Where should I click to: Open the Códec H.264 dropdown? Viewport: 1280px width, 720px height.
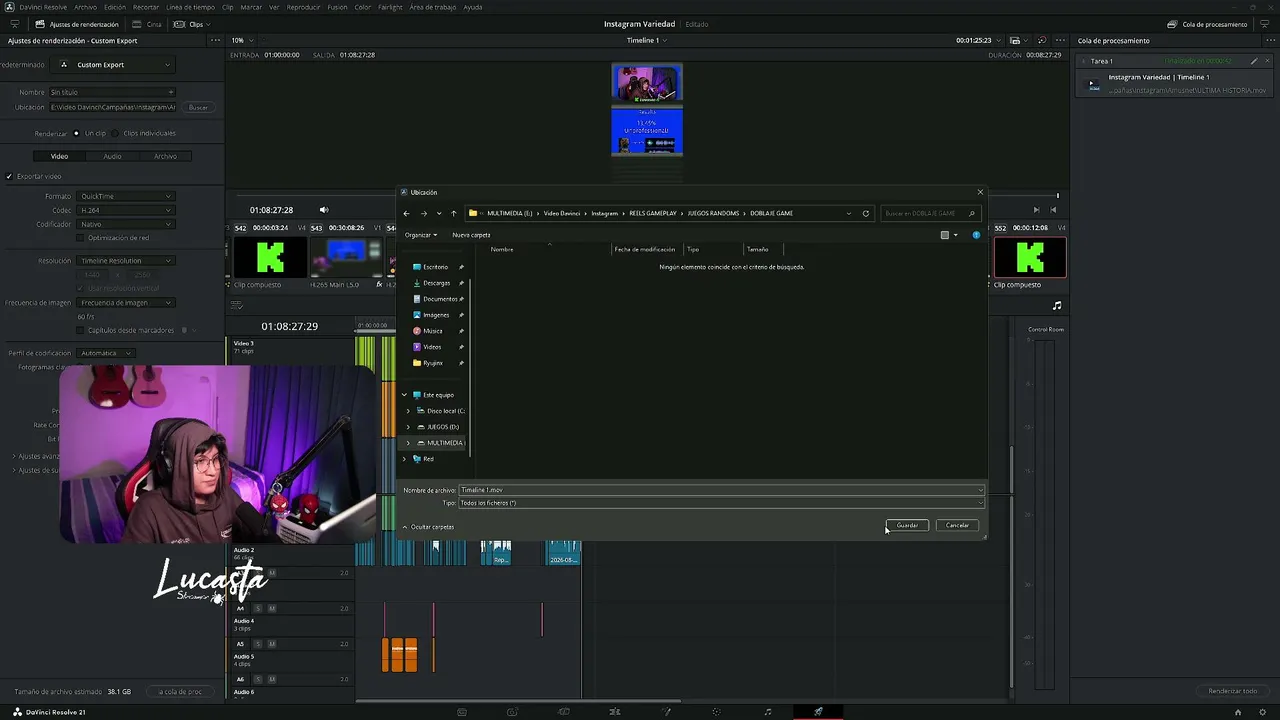pyautogui.click(x=126, y=210)
